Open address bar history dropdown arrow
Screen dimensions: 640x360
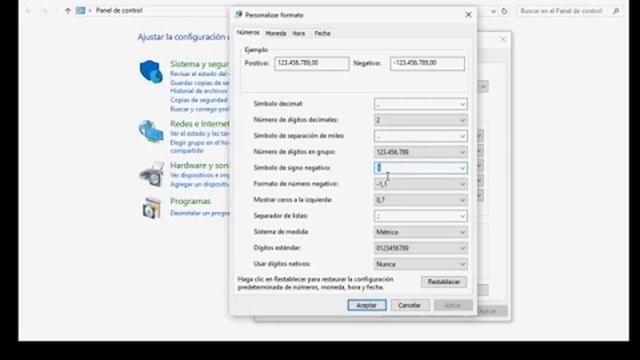pos(493,11)
